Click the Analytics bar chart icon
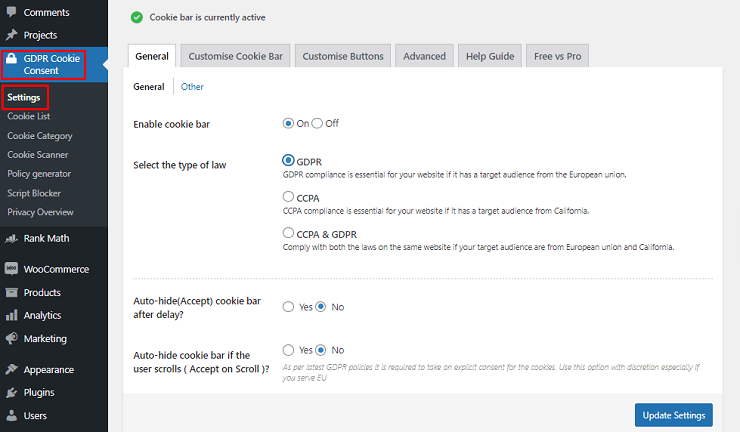Image resolution: width=740 pixels, height=432 pixels. 11,316
